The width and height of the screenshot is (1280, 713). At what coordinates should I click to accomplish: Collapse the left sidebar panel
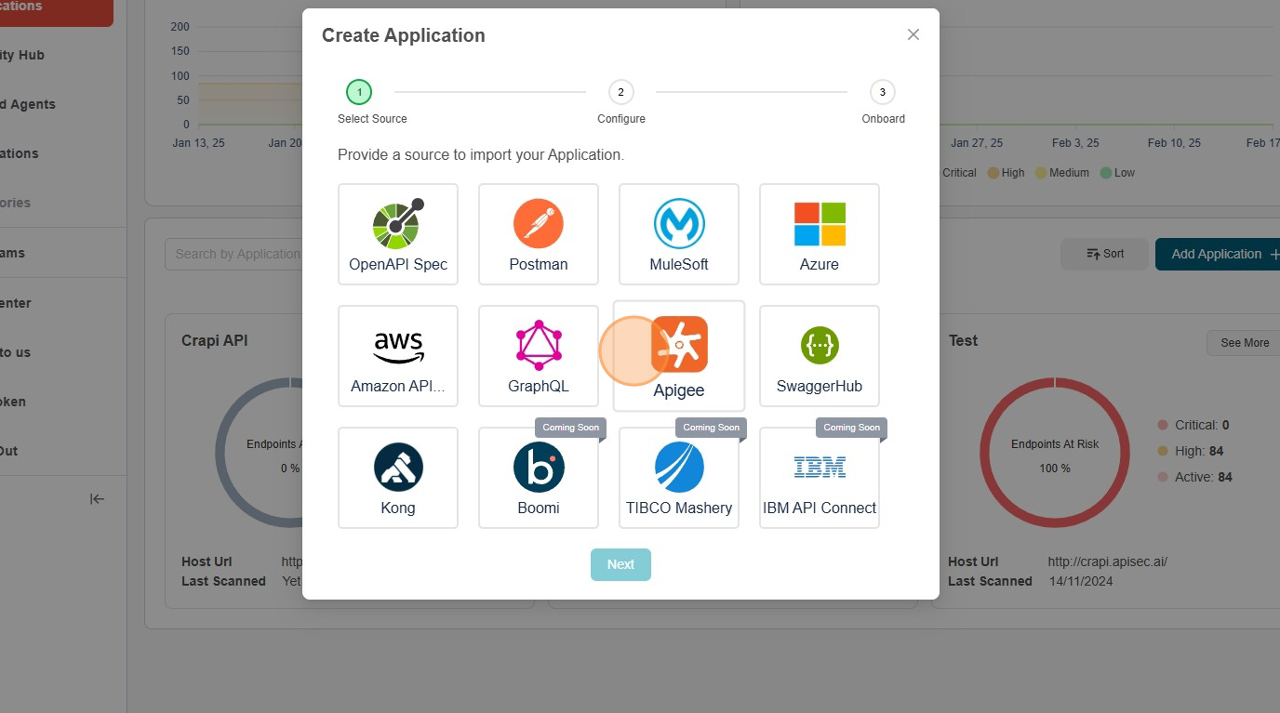(97, 498)
